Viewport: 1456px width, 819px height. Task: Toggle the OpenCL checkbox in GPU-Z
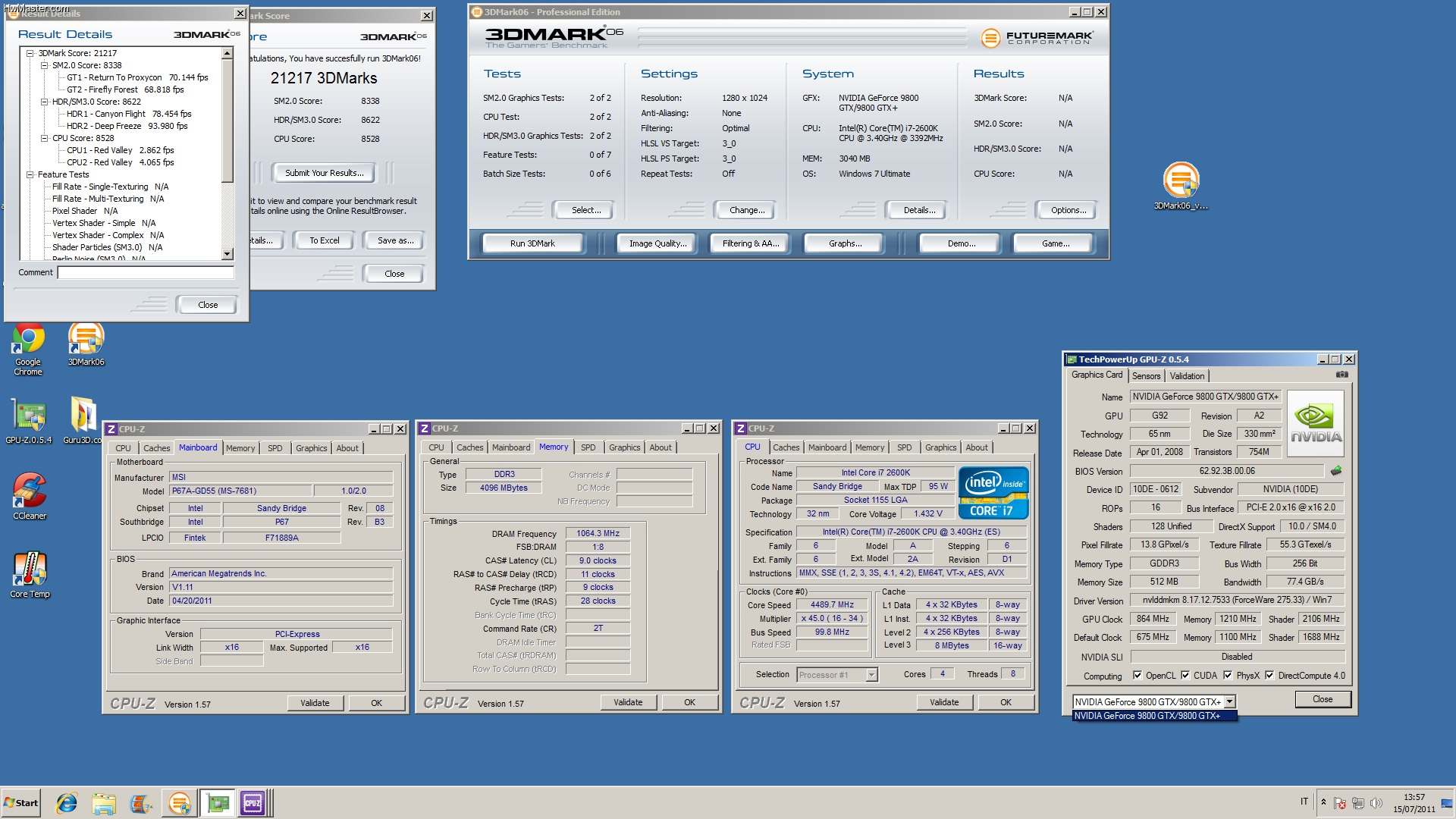click(1137, 676)
